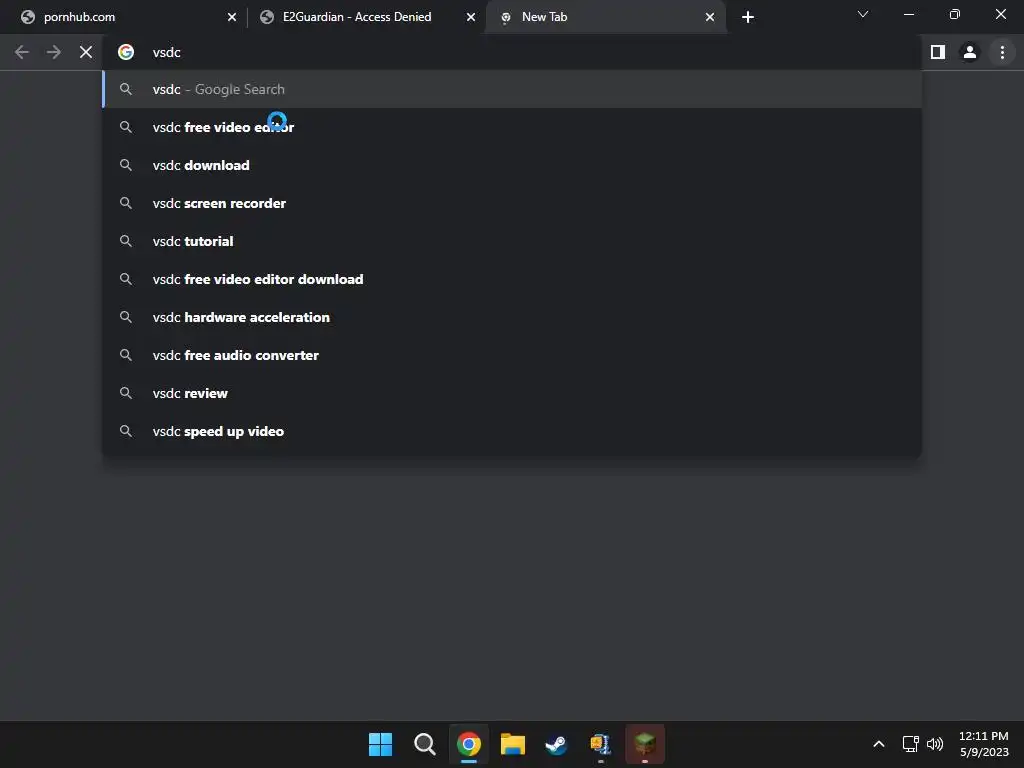Expand the tab search dropdown arrow

pos(863,14)
